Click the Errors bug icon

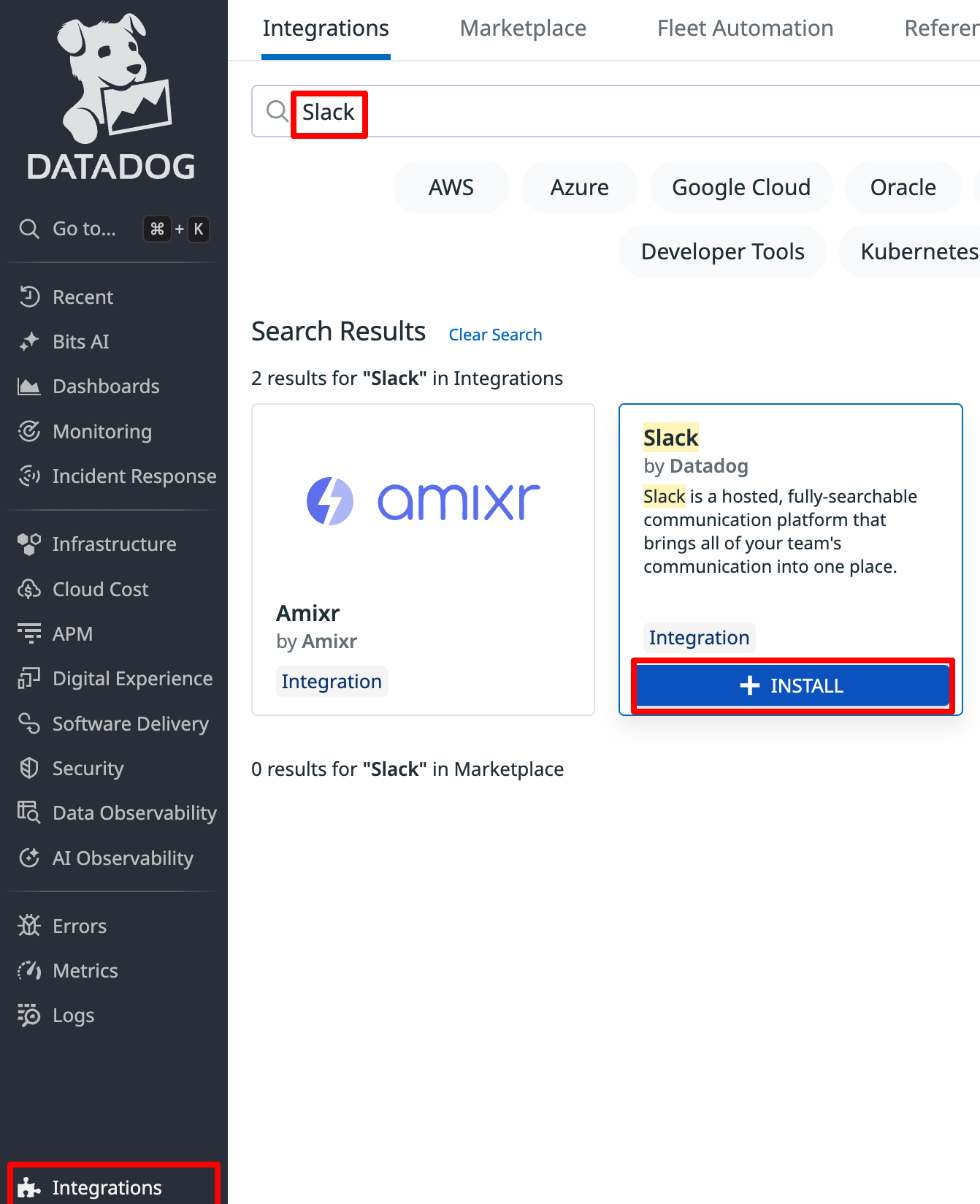click(29, 926)
